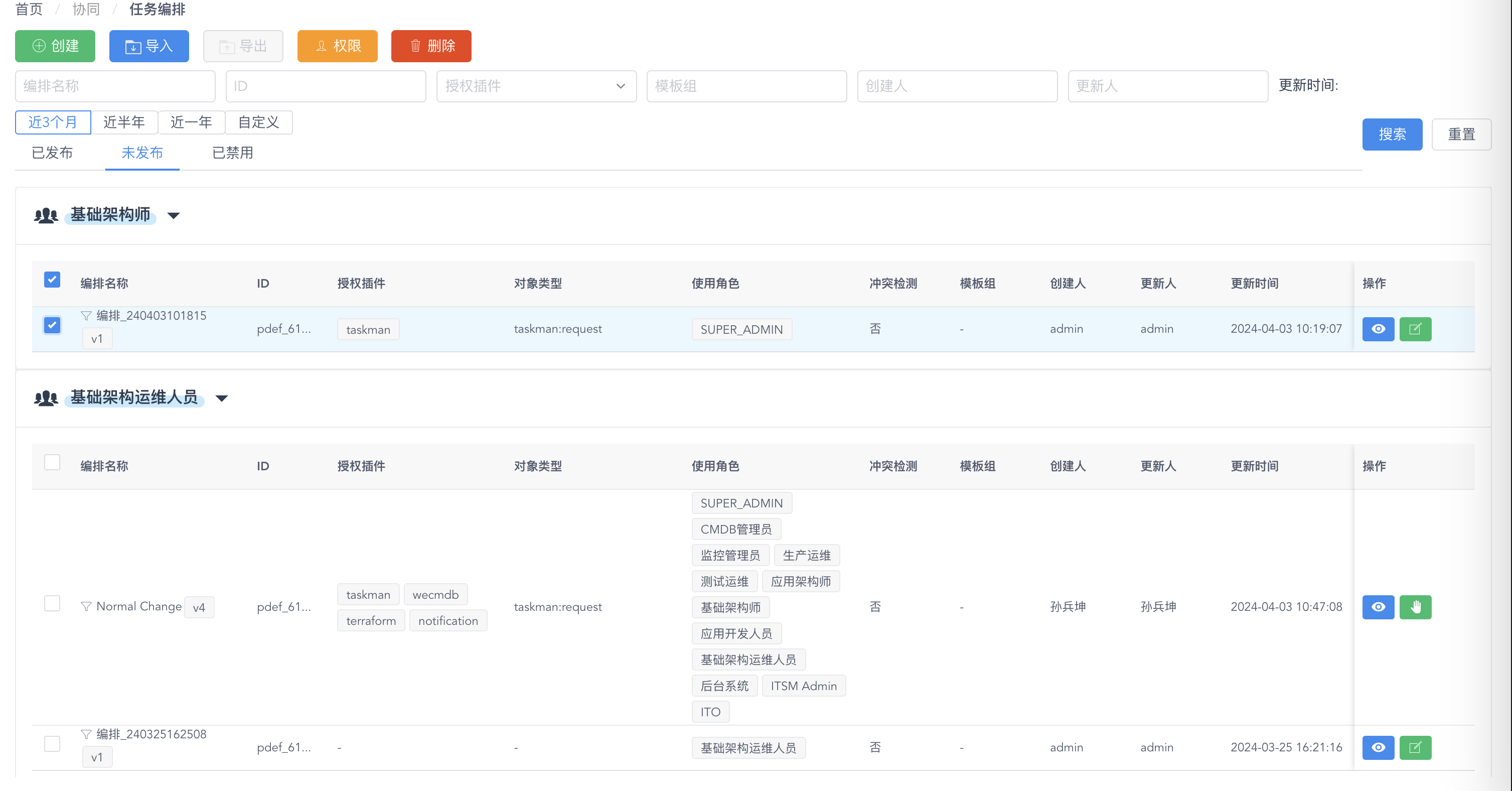Viewport: 1512px width, 791px height.
Task: Click the v1 tag under 编排_240325162508
Action: coord(97,757)
